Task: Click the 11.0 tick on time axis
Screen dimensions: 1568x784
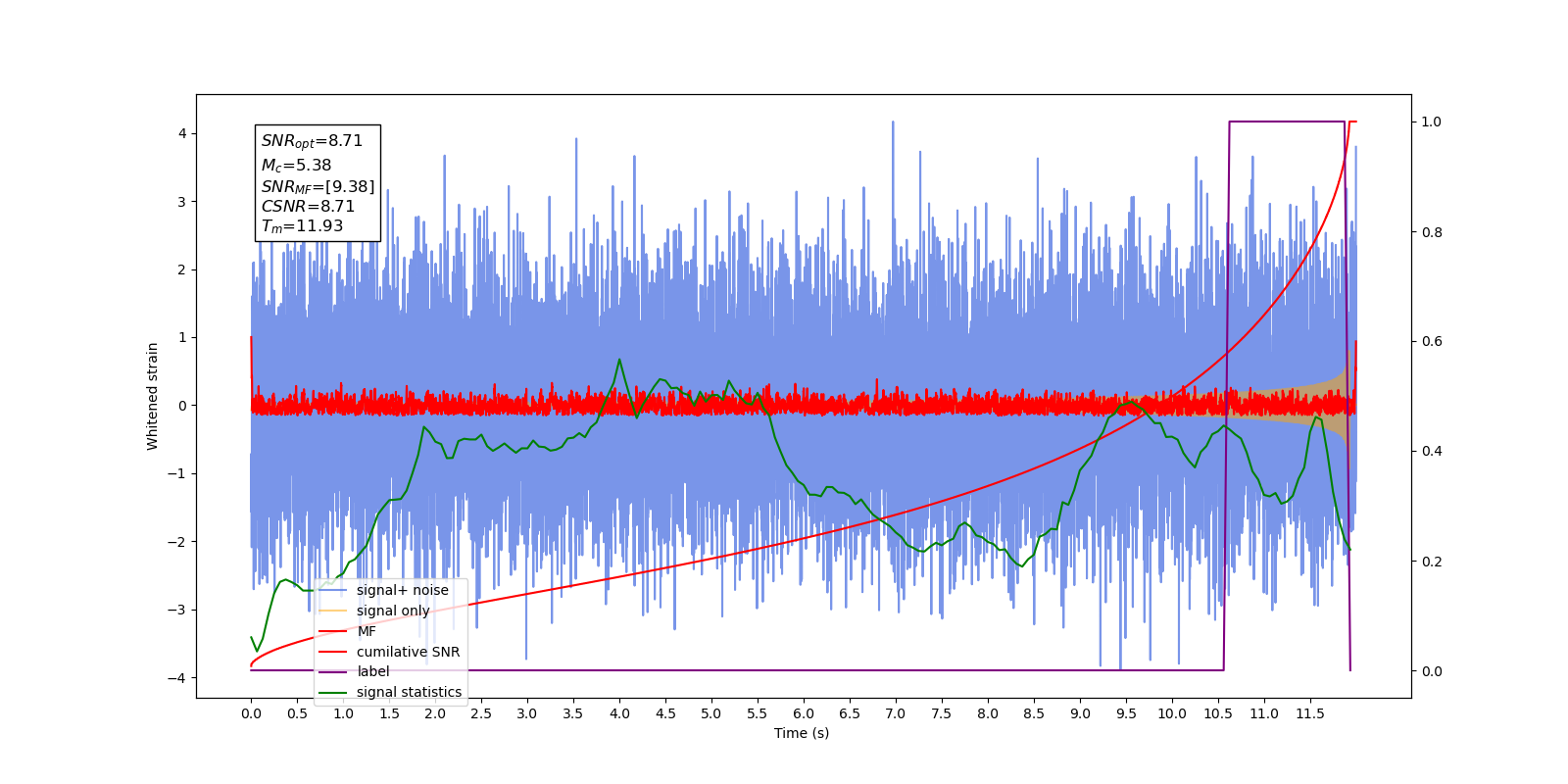Action: coord(1264,713)
